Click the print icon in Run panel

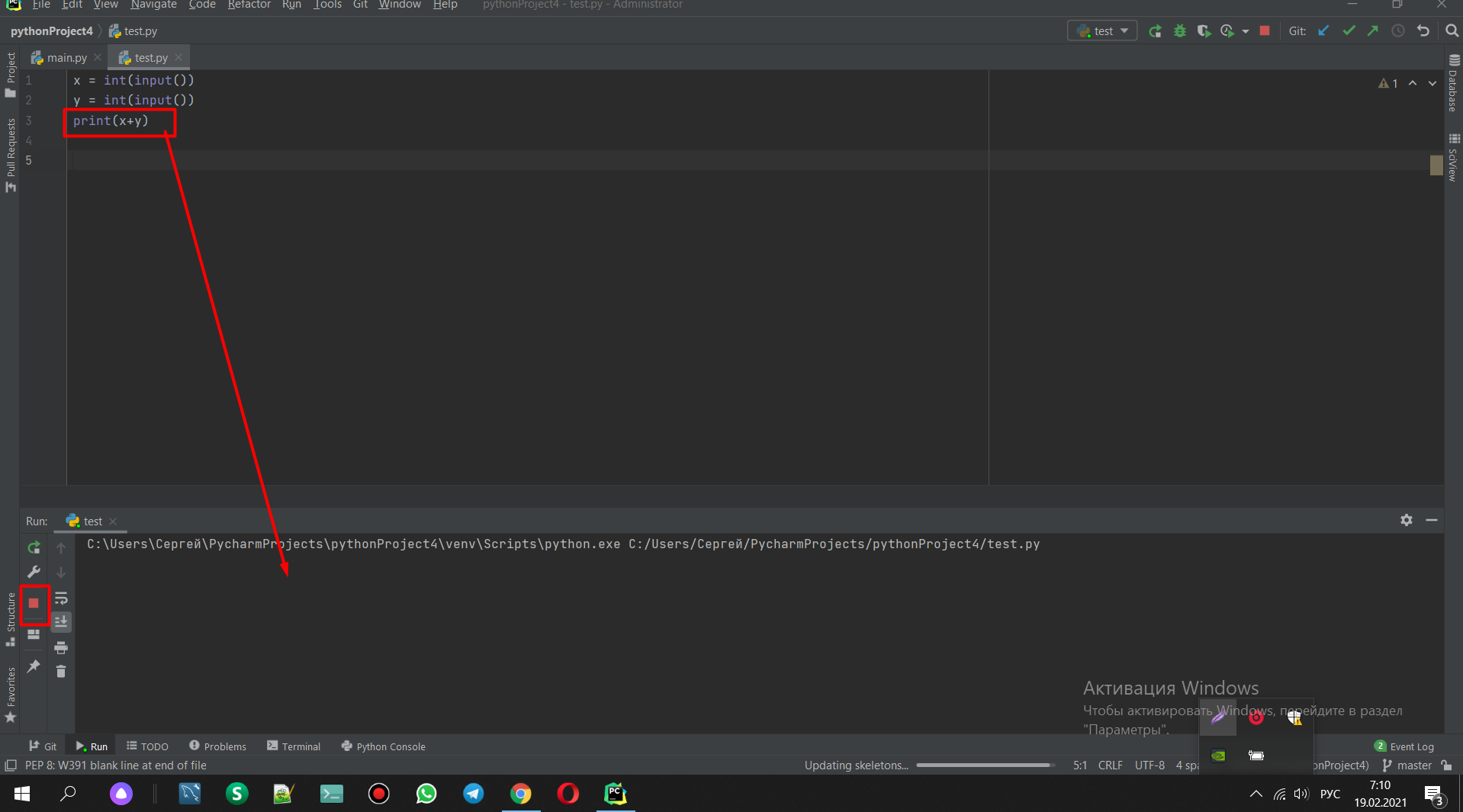(61, 648)
